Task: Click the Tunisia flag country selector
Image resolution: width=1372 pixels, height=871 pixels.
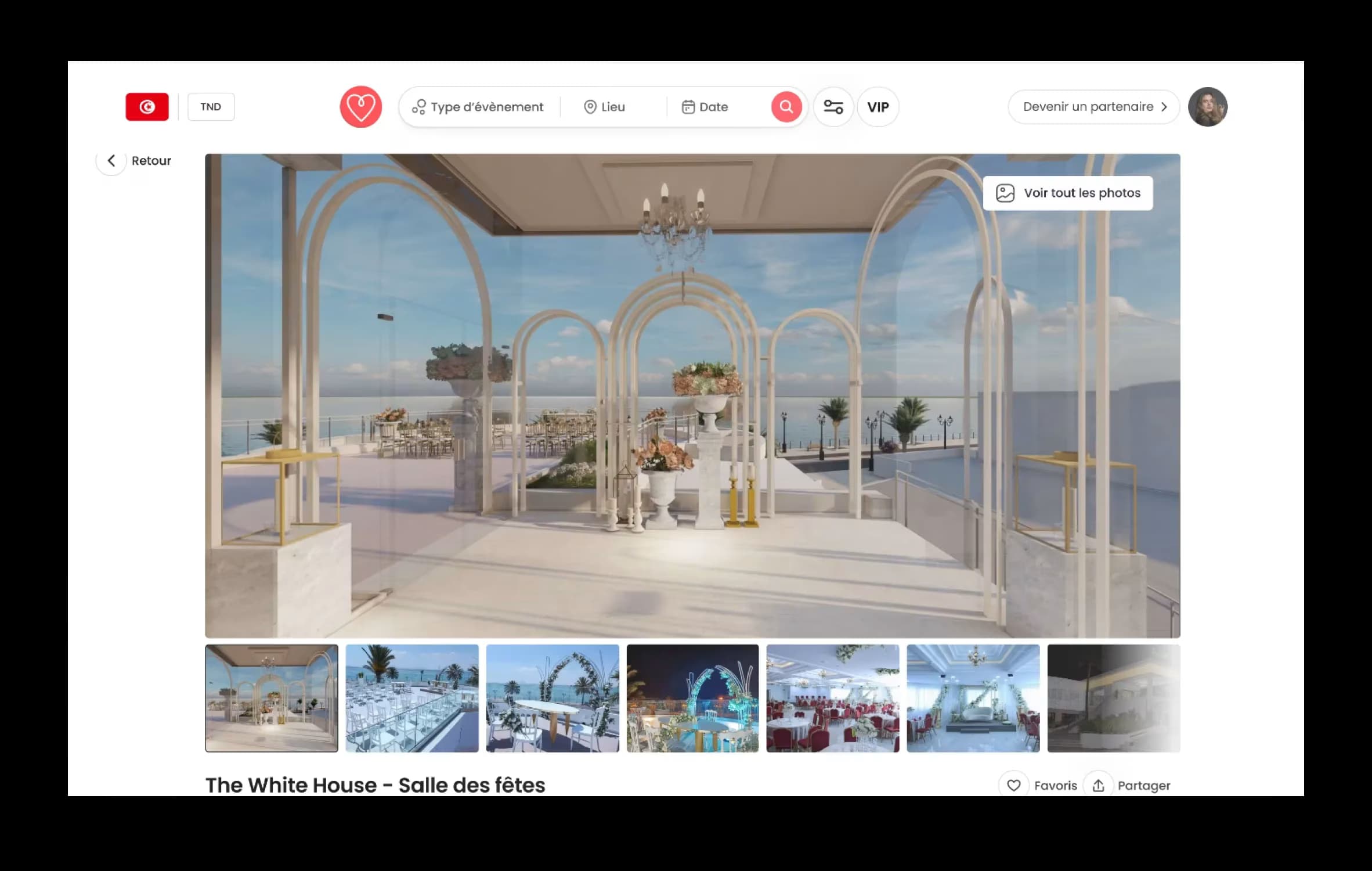Action: (147, 107)
